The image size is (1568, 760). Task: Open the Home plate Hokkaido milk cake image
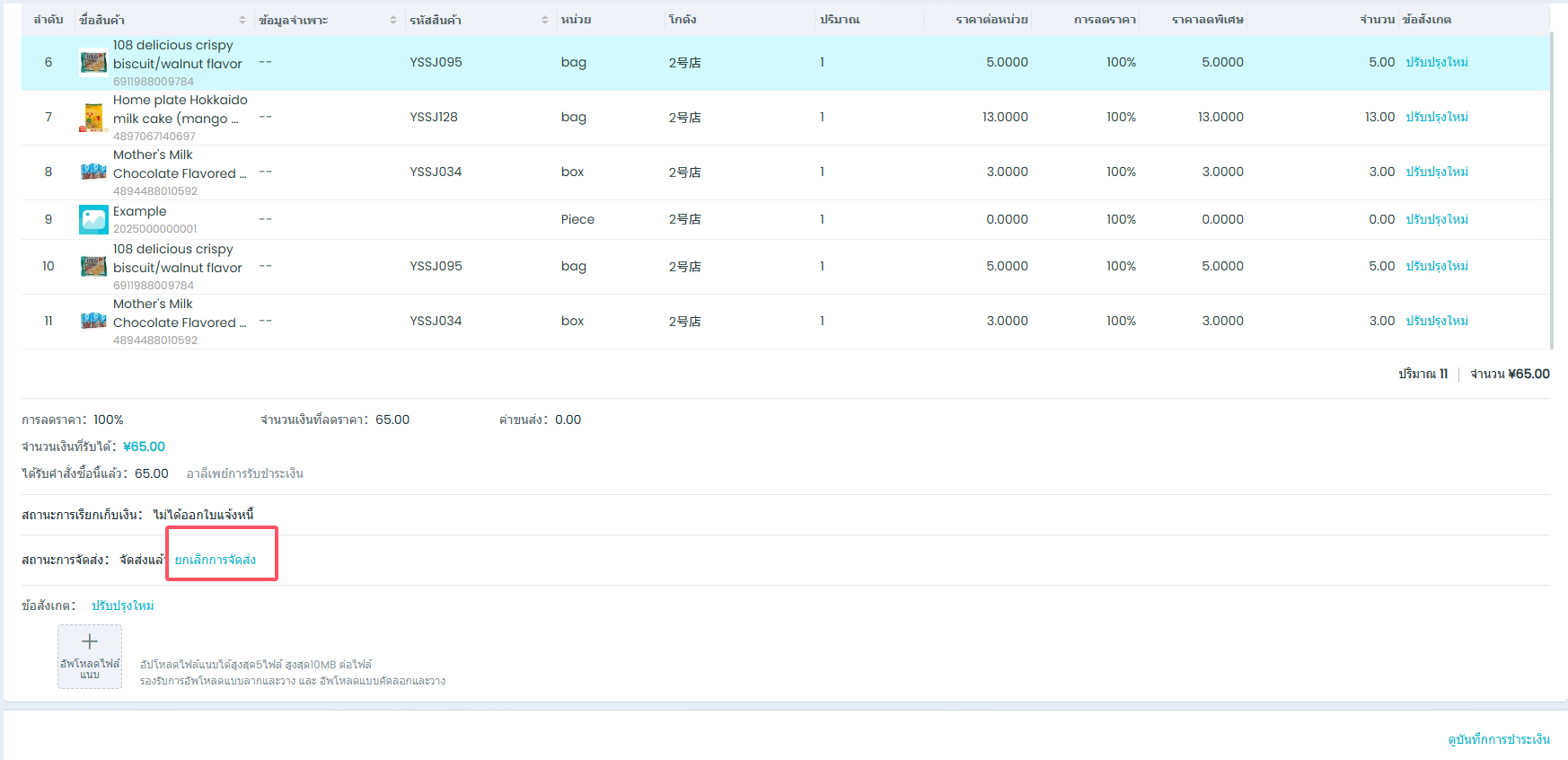(93, 118)
